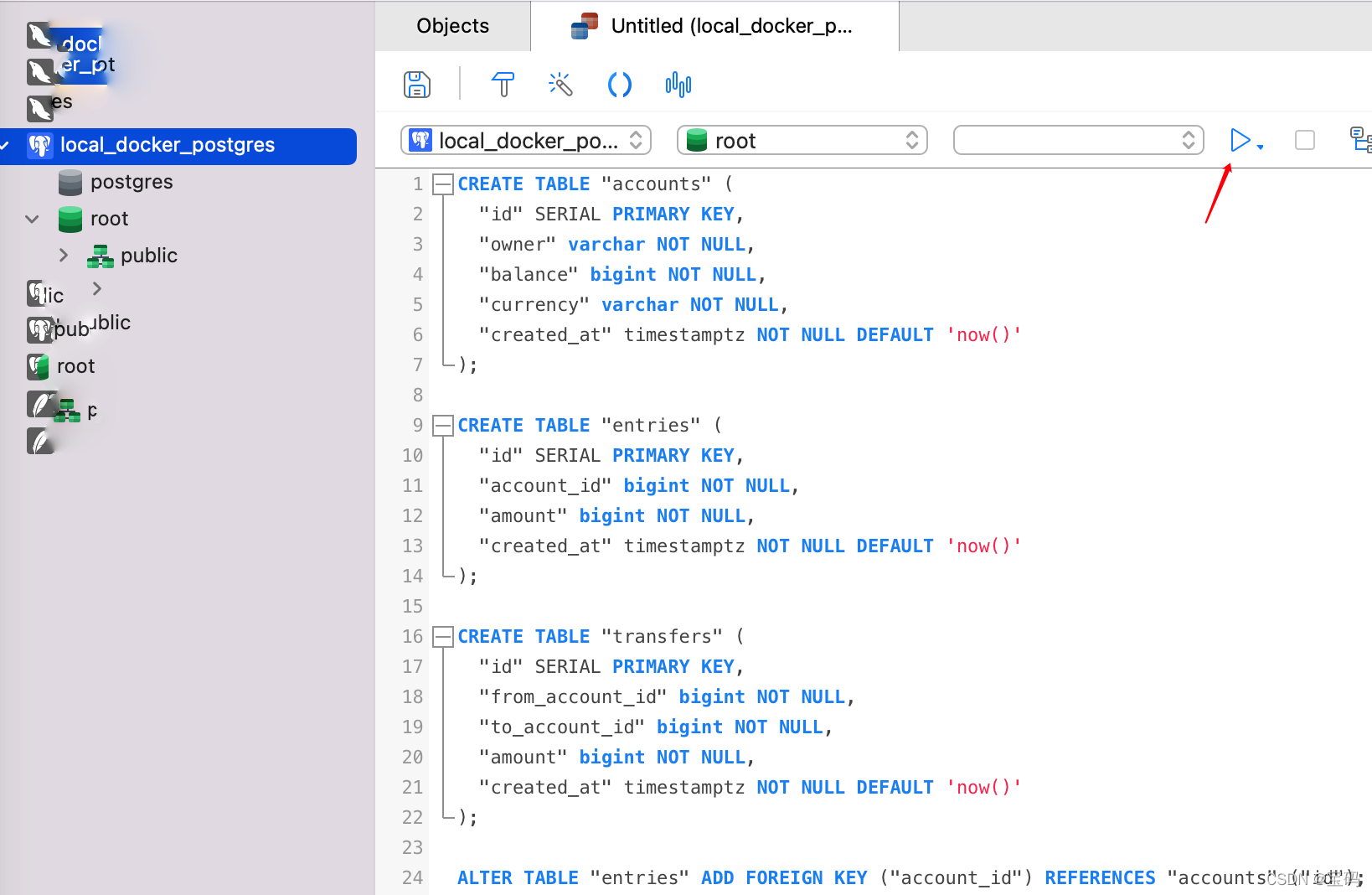Select the root database under local_docker_postgres
Screen dimensions: 1372x895
[109, 219]
